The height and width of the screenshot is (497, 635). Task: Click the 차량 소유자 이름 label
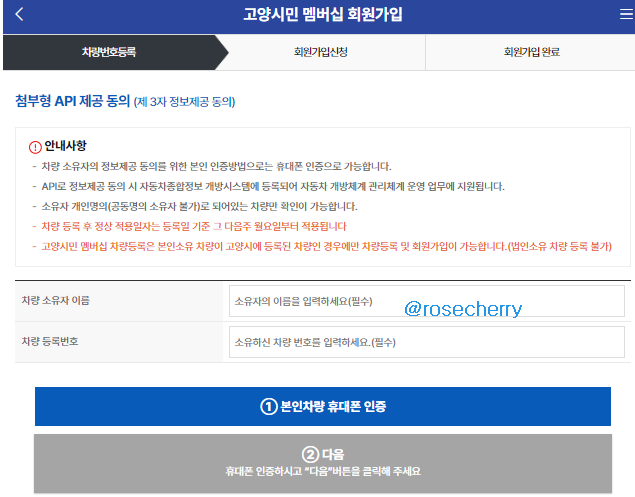(x=55, y=301)
